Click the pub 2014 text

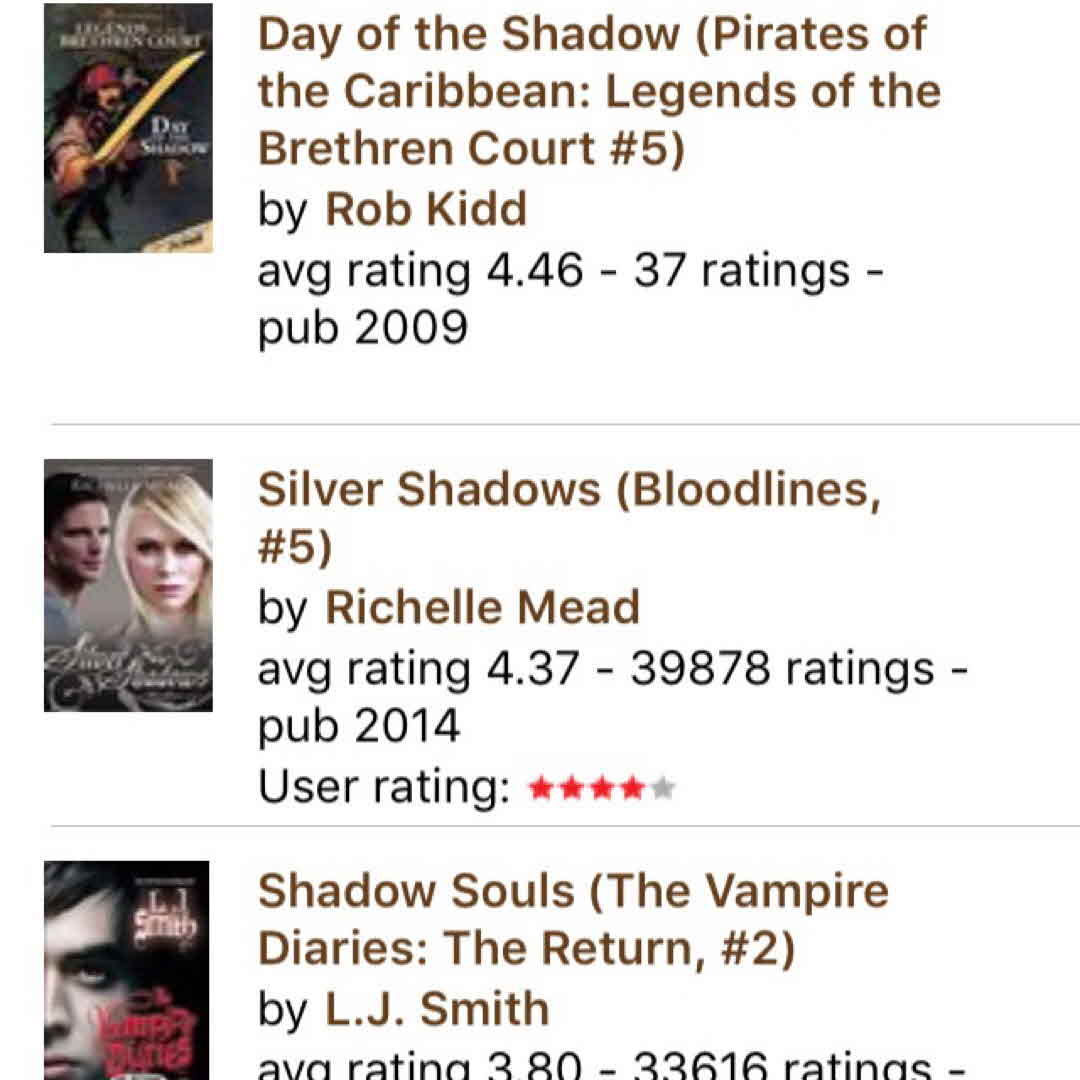point(359,726)
